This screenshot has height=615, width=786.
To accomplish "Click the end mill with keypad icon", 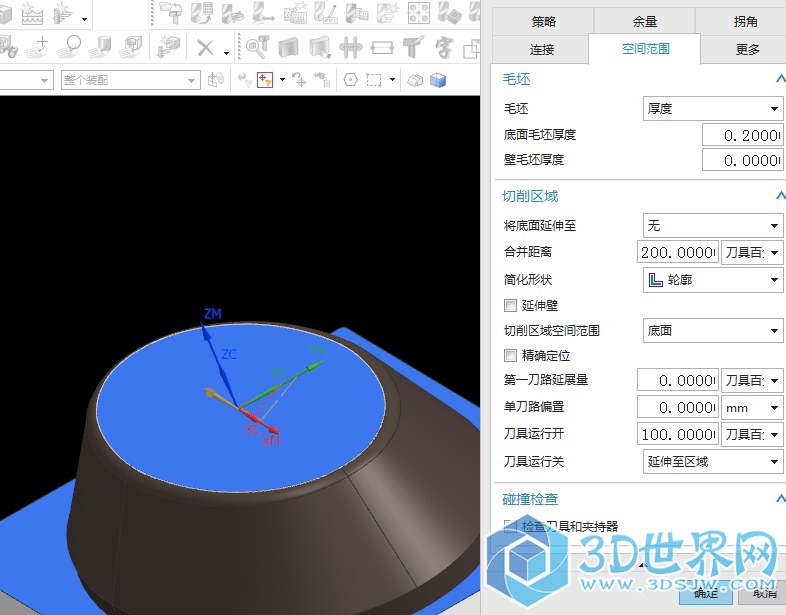I will (201, 13).
